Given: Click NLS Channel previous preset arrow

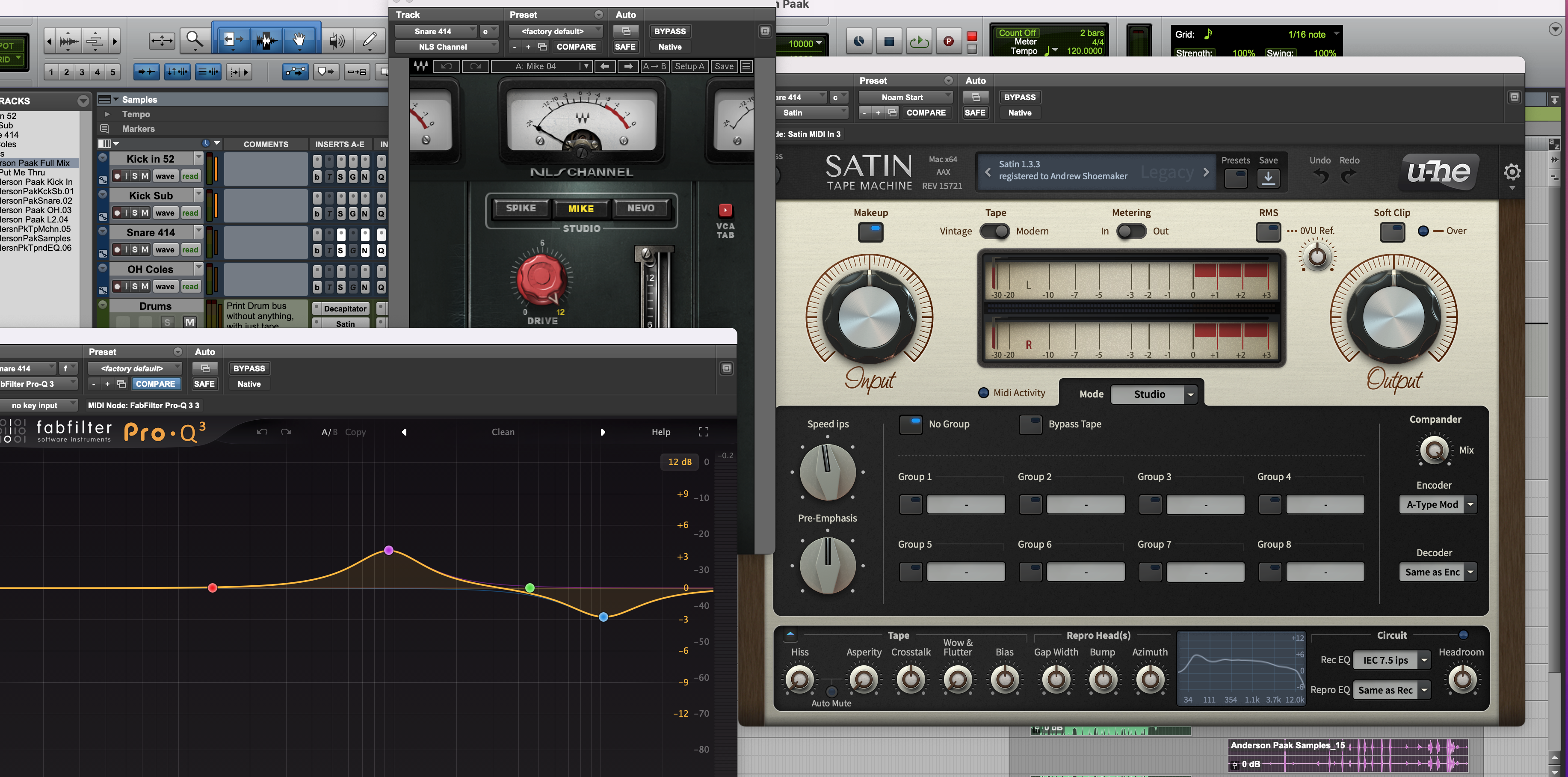Looking at the screenshot, I should [x=604, y=66].
